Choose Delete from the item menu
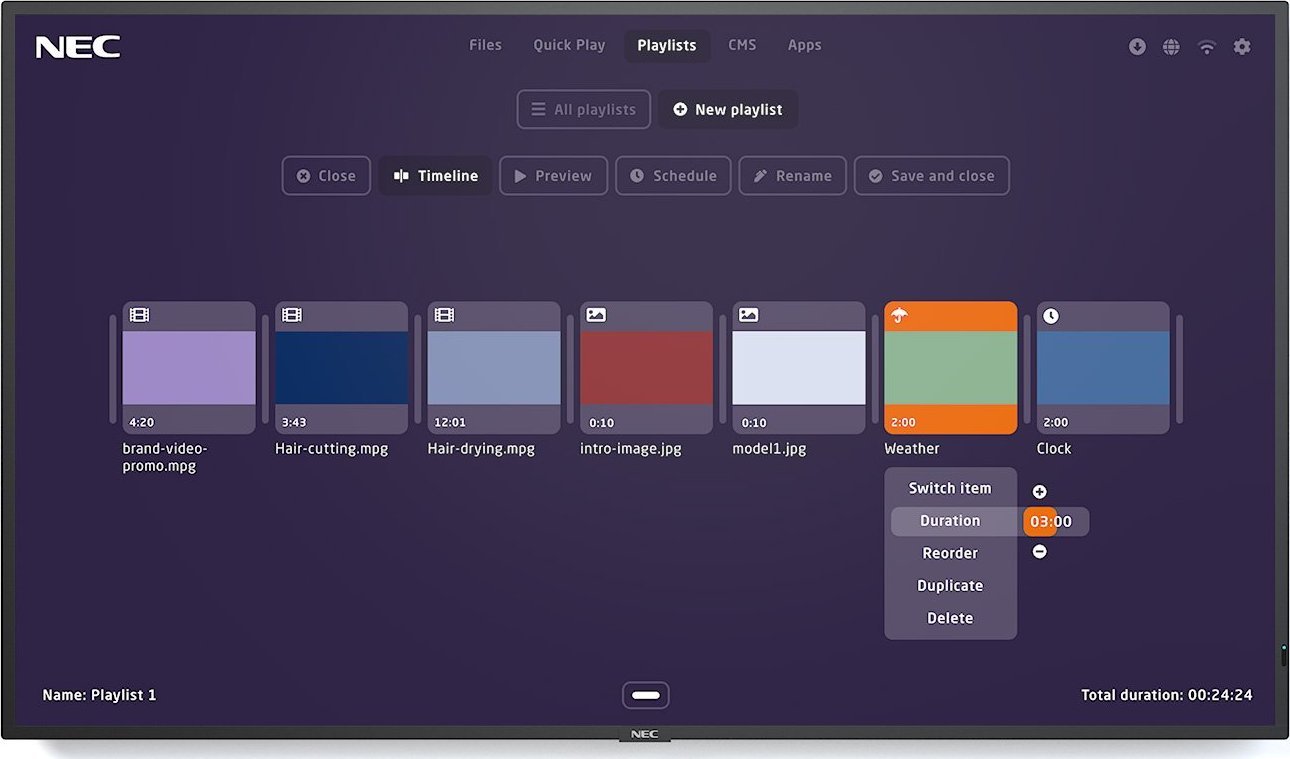The image size is (1290, 759). [x=950, y=618]
